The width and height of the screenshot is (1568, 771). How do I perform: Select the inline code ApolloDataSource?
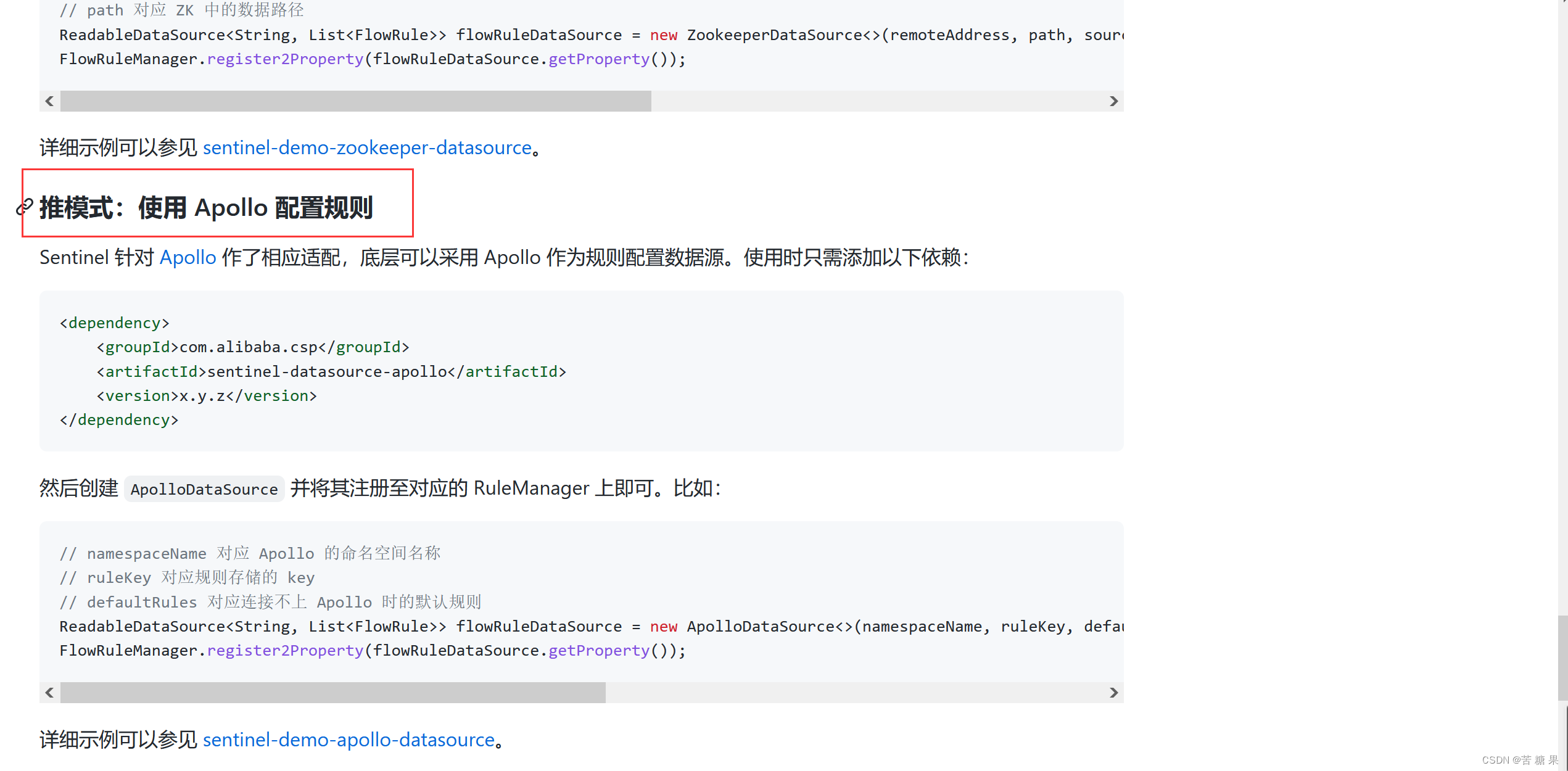coord(204,489)
